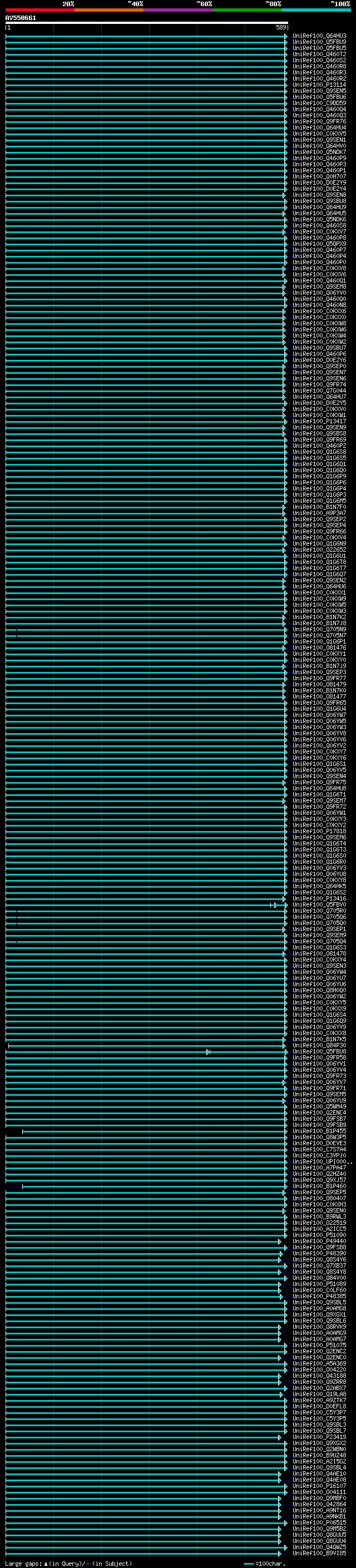Select hit label UniRef100_Q9SBU7
This screenshot has height=1568, width=356.
319,348
